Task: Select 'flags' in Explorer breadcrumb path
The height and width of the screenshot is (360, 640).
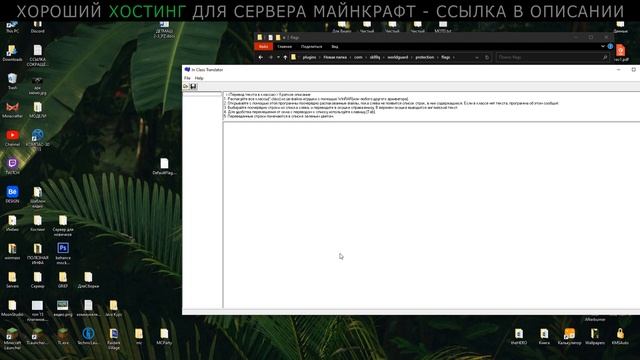Action: click(445, 58)
